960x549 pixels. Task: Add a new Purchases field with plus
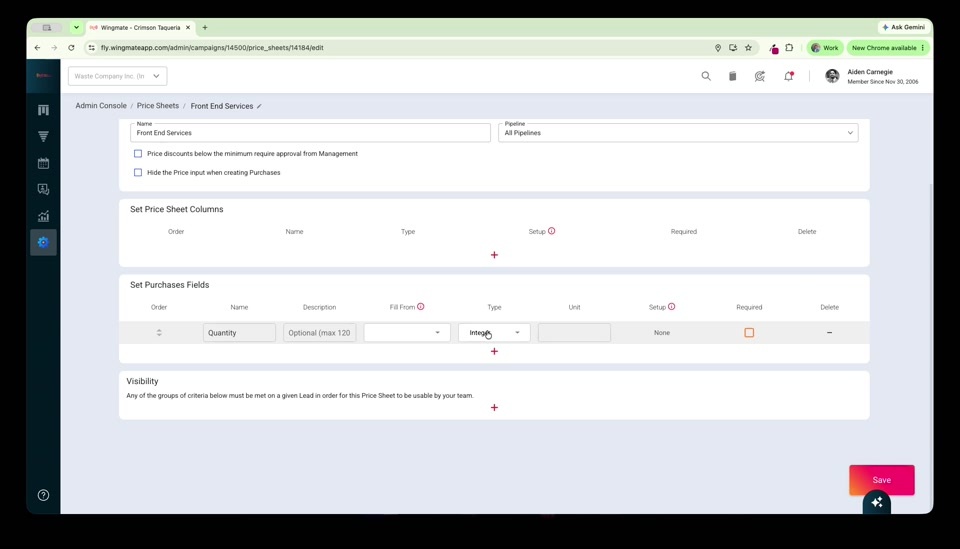point(494,351)
